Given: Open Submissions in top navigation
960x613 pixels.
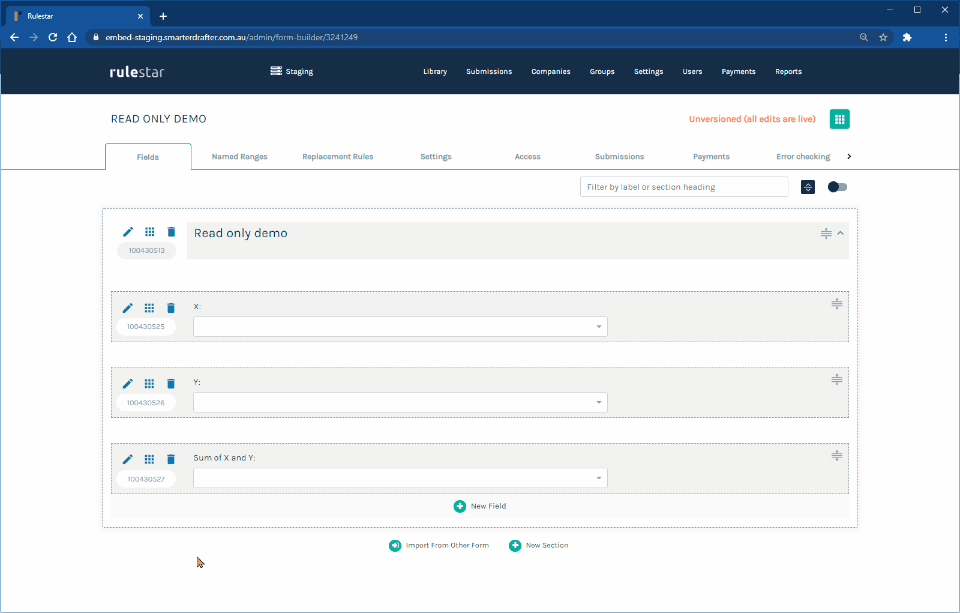Looking at the screenshot, I should pyautogui.click(x=489, y=72).
